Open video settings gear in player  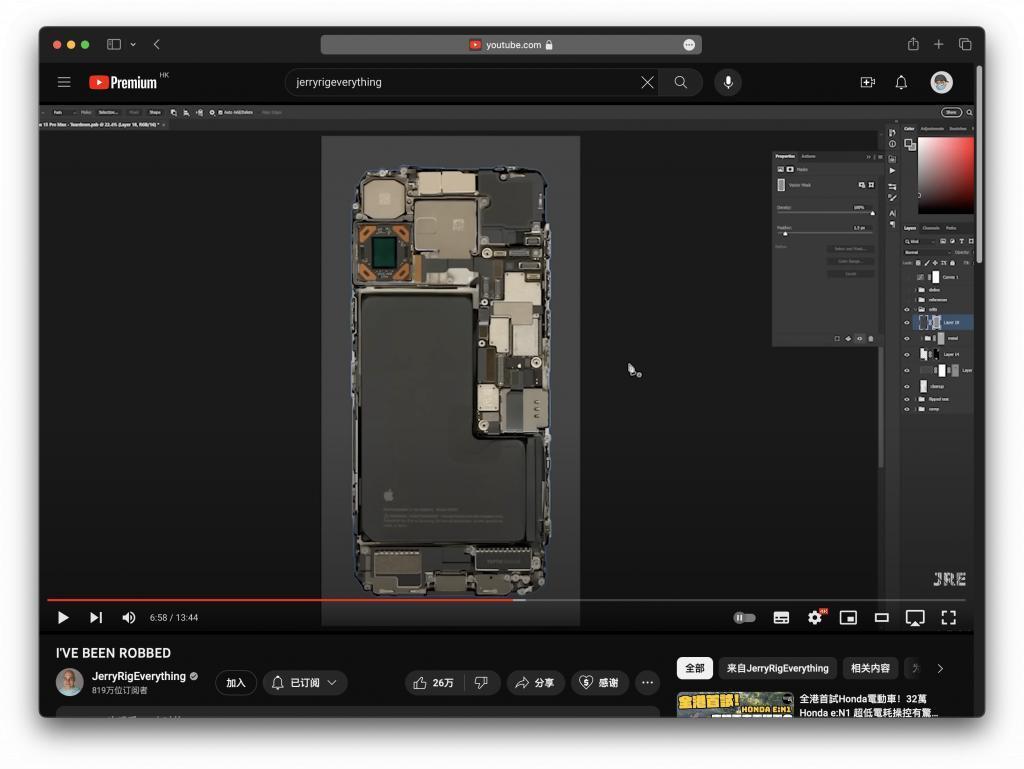click(x=815, y=618)
